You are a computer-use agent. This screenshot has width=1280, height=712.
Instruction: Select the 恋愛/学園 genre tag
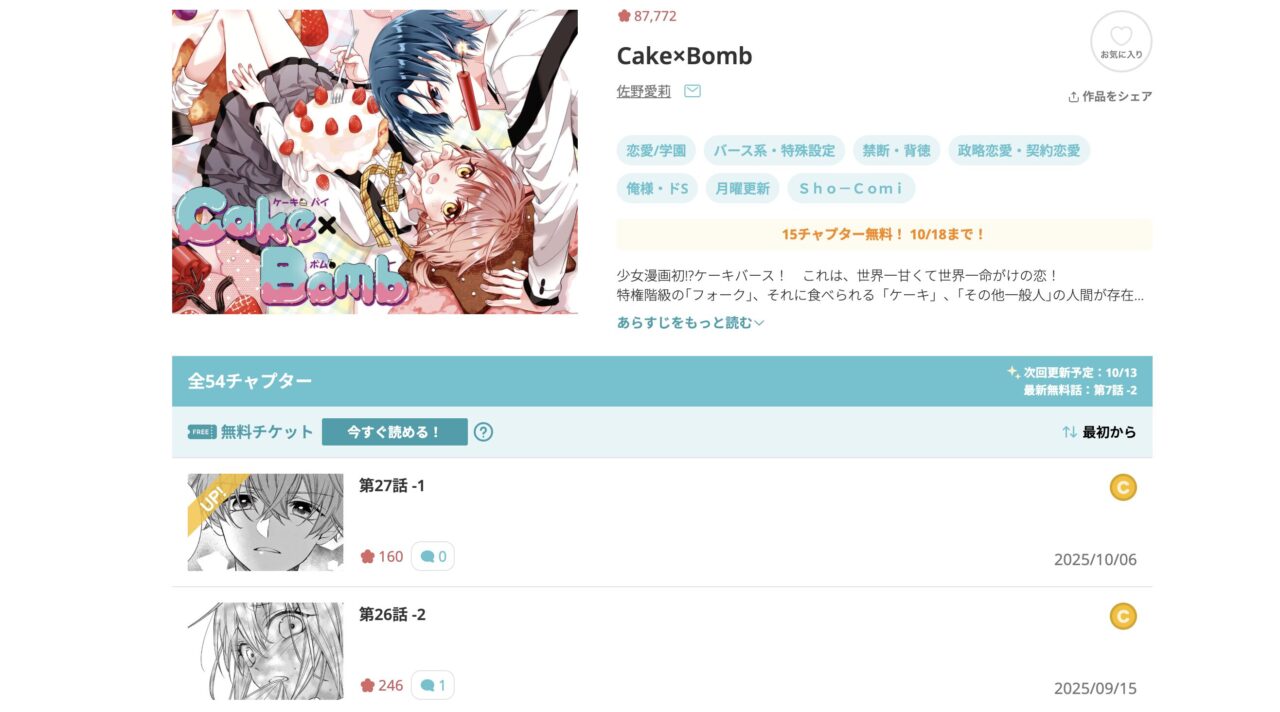[656, 151]
